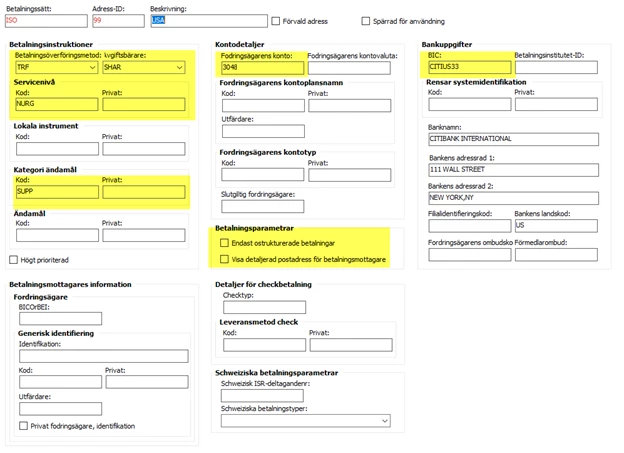
Task: Click Lokala instrument Kod field
Action: point(57,148)
